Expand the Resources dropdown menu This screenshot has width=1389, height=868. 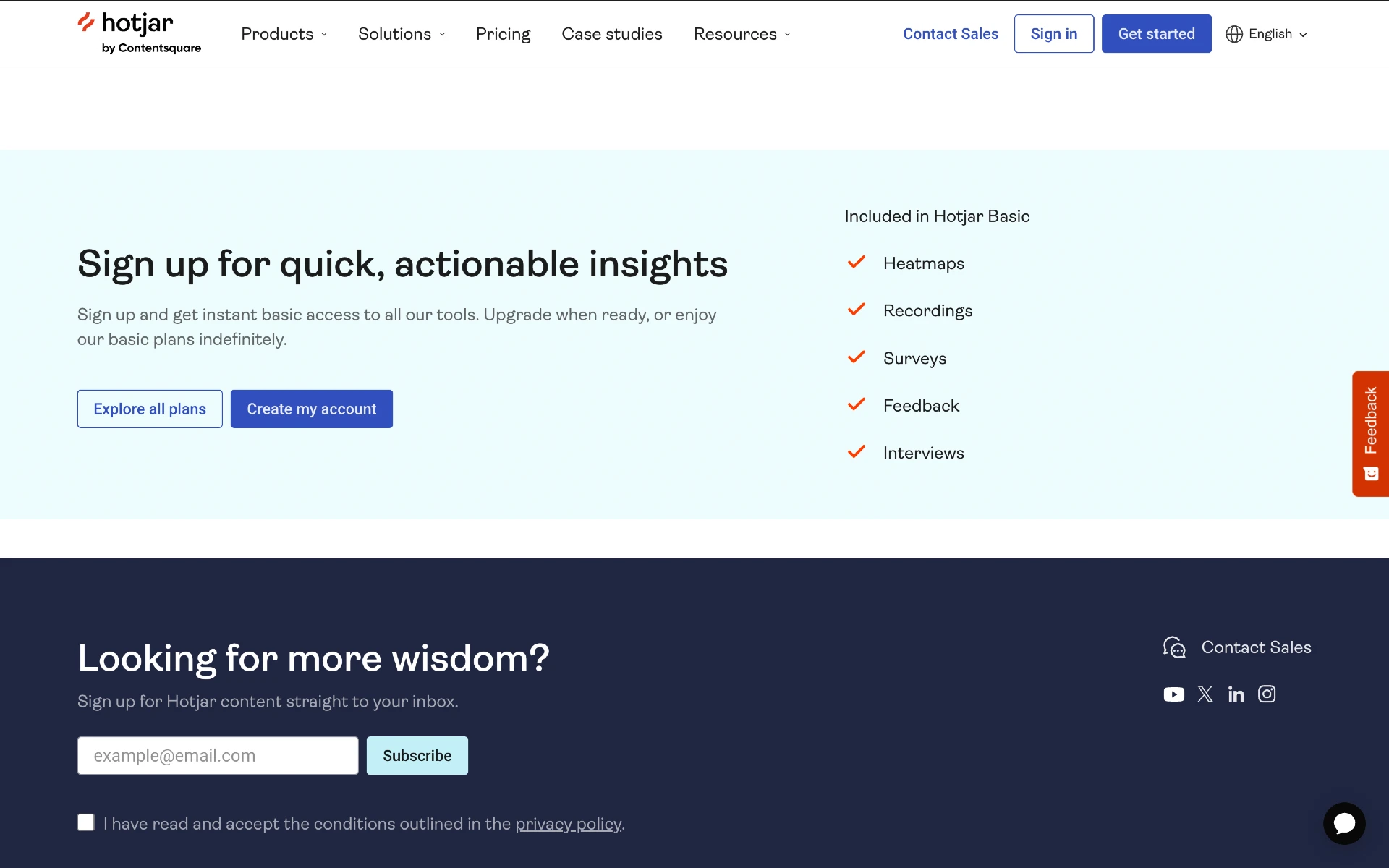tap(742, 33)
